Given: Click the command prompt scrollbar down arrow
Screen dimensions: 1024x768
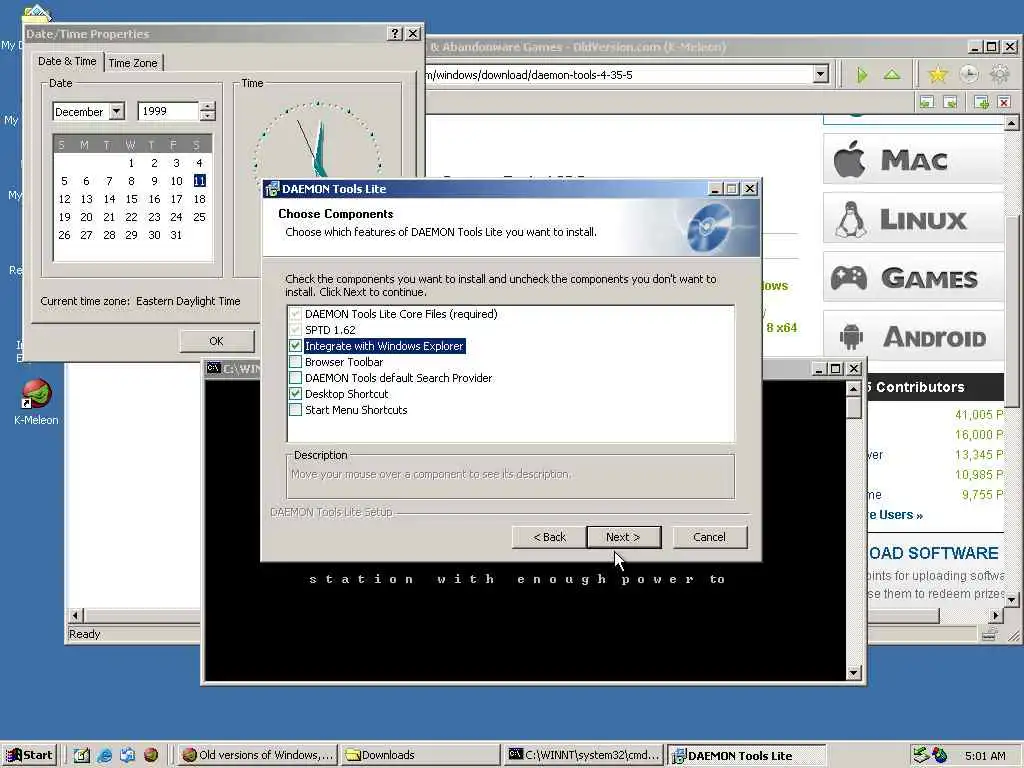Looking at the screenshot, I should 854,673.
